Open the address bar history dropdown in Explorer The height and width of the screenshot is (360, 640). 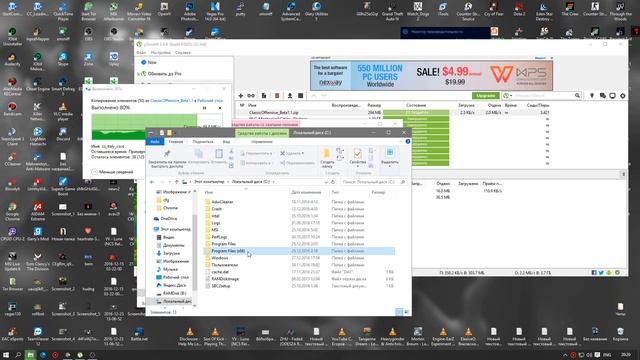[326, 182]
